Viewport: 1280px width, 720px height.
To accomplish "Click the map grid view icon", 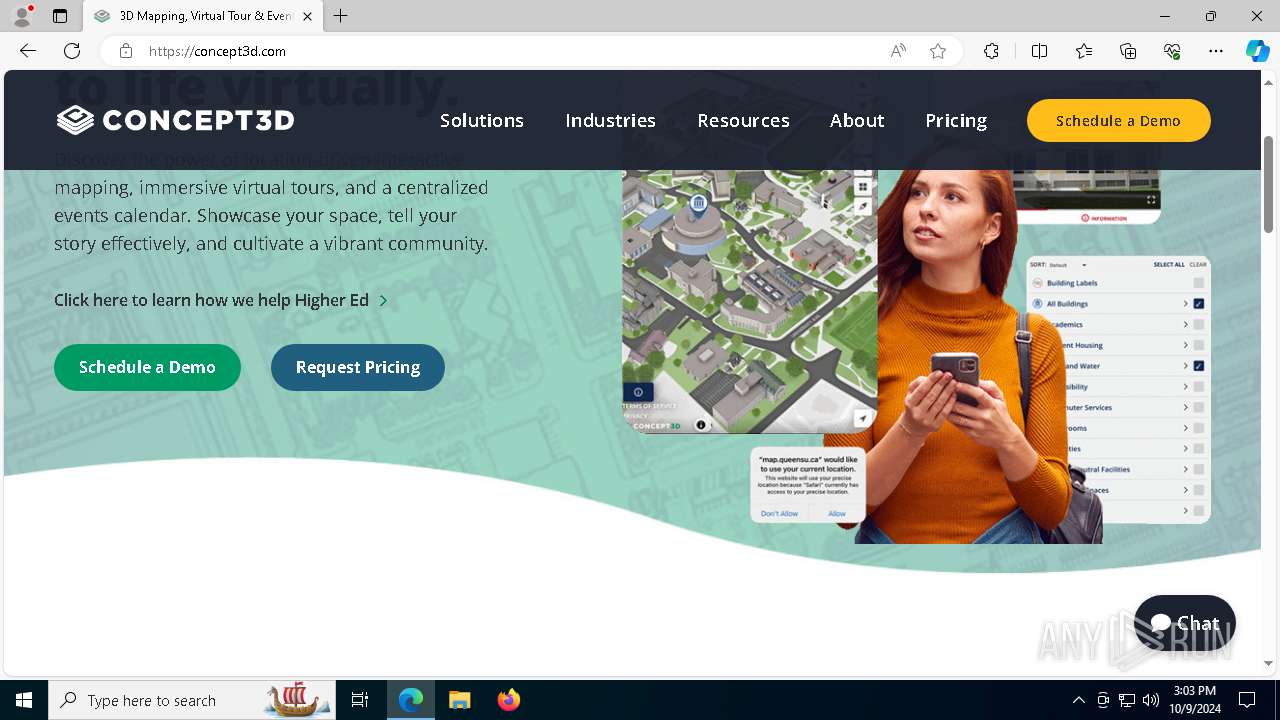I will point(862,187).
